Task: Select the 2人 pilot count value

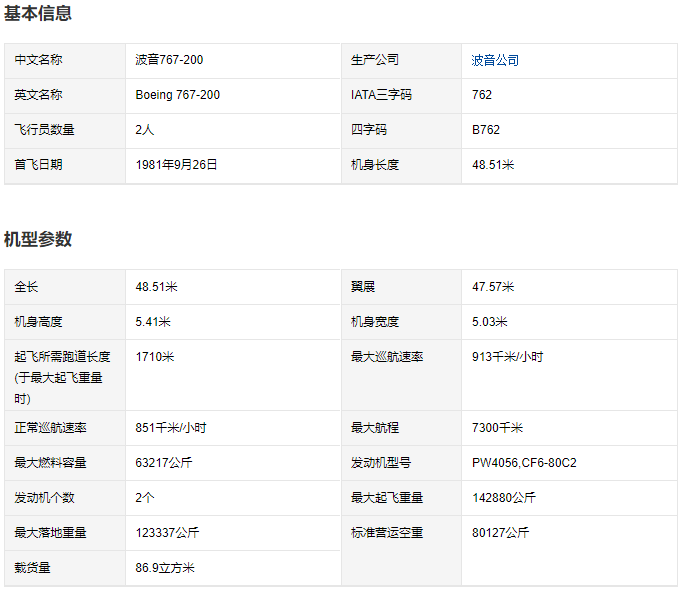Action: tap(145, 130)
